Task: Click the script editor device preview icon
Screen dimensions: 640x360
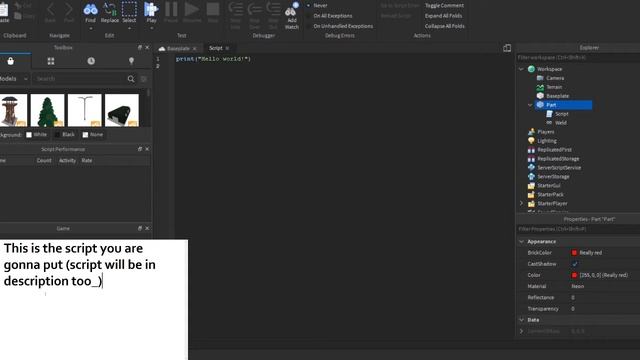Action: click(507, 48)
